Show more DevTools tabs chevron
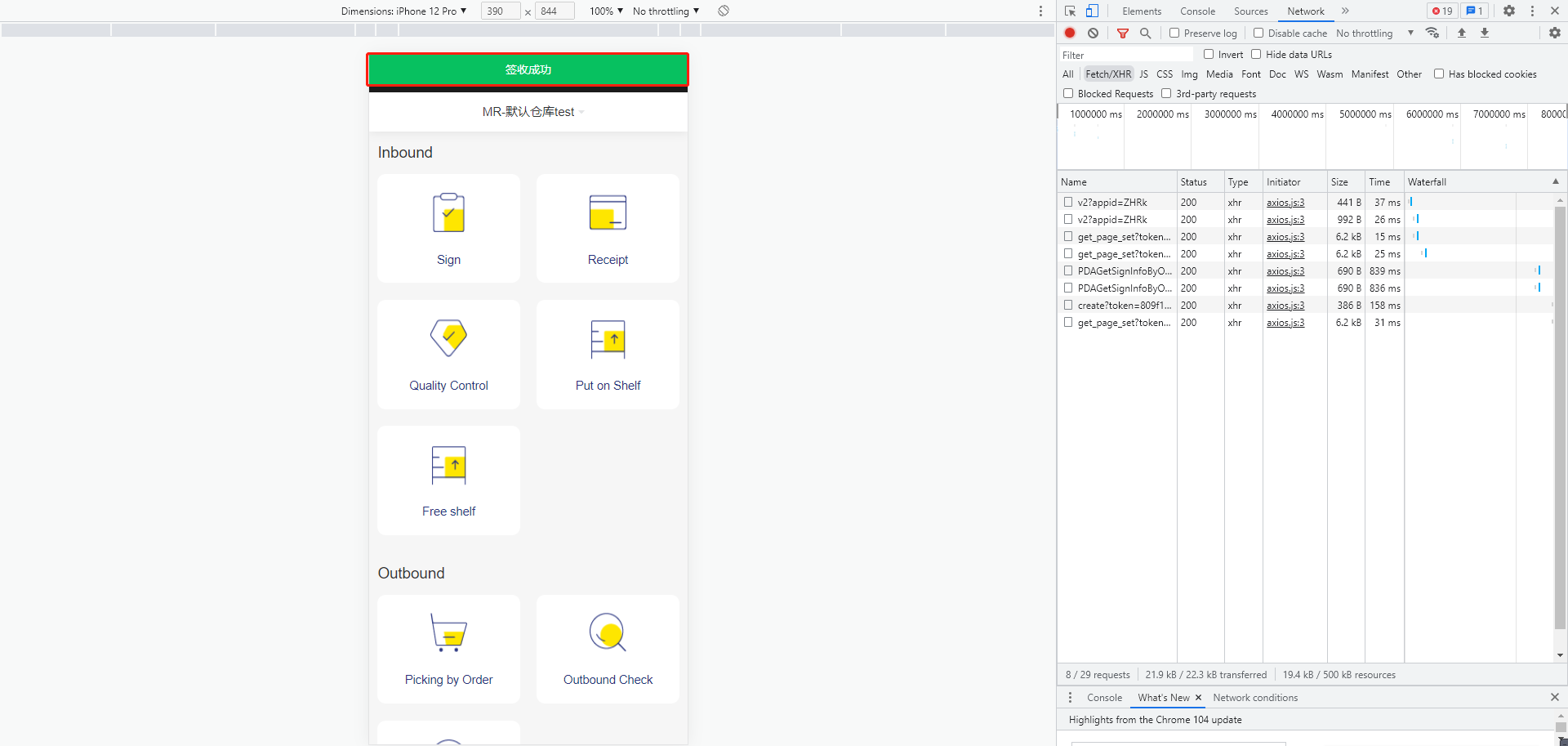 (x=1345, y=11)
